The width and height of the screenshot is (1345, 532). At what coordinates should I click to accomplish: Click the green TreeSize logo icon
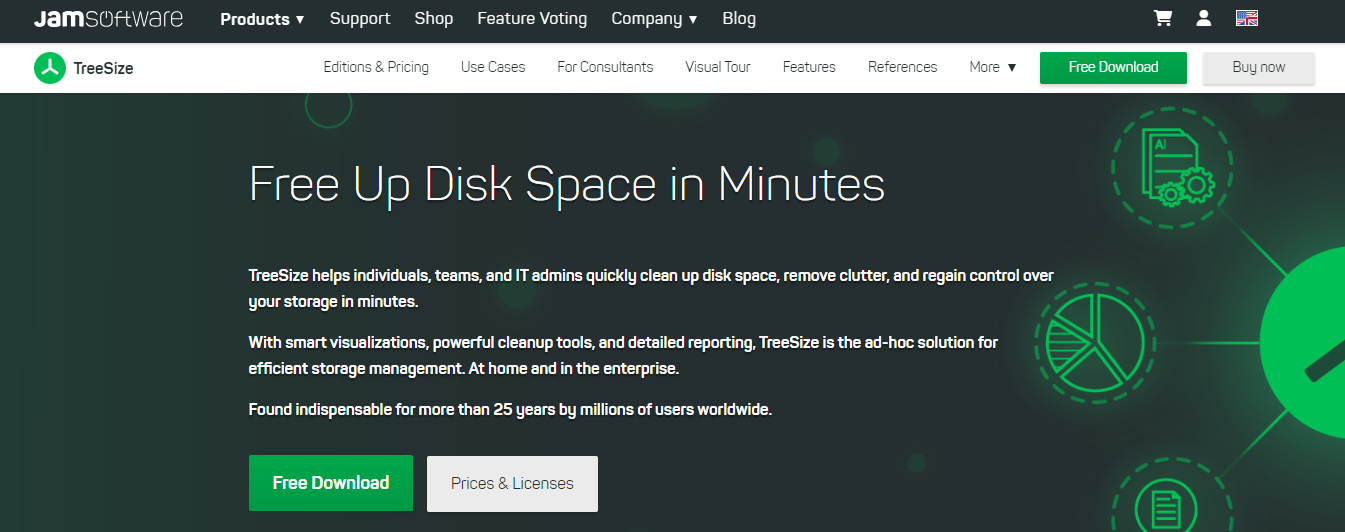[x=50, y=68]
